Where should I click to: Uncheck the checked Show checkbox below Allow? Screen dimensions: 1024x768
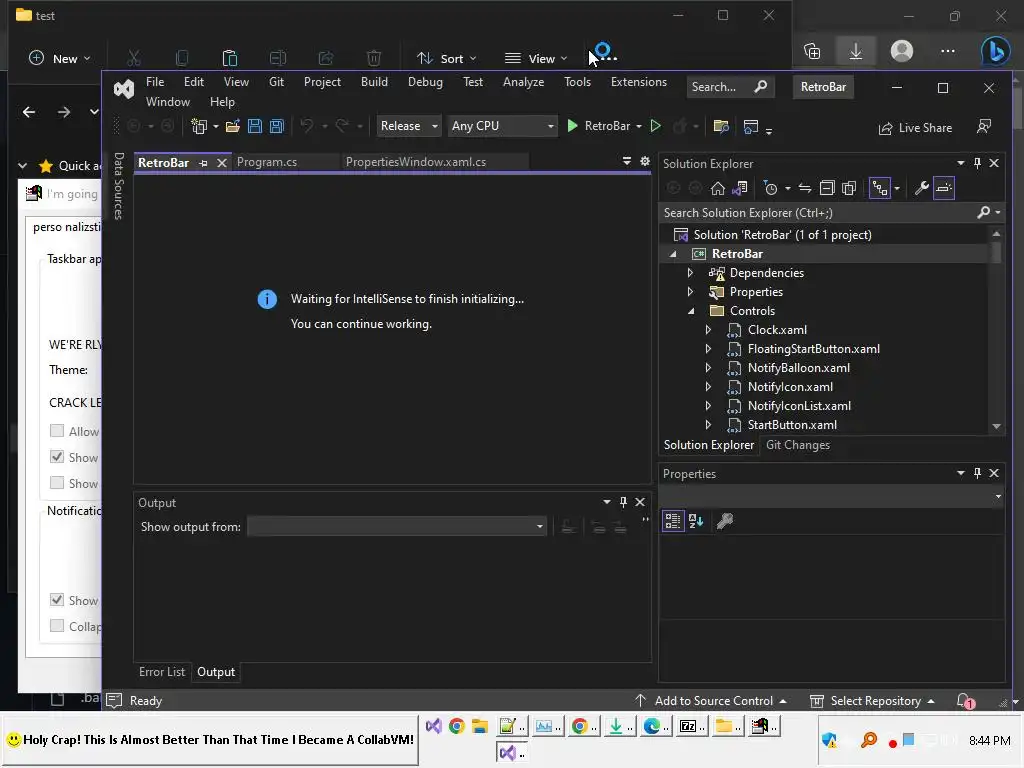click(57, 457)
